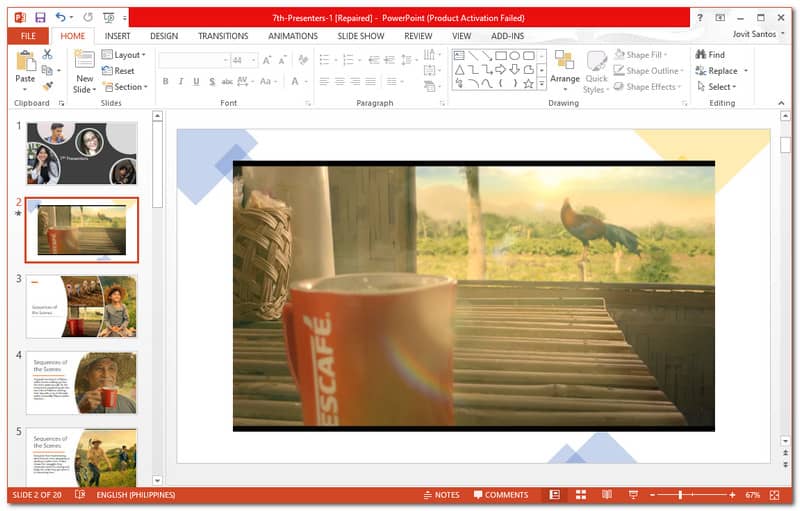Switch to the DESIGN tab
Screen dimensions: 800x511
coord(164,36)
